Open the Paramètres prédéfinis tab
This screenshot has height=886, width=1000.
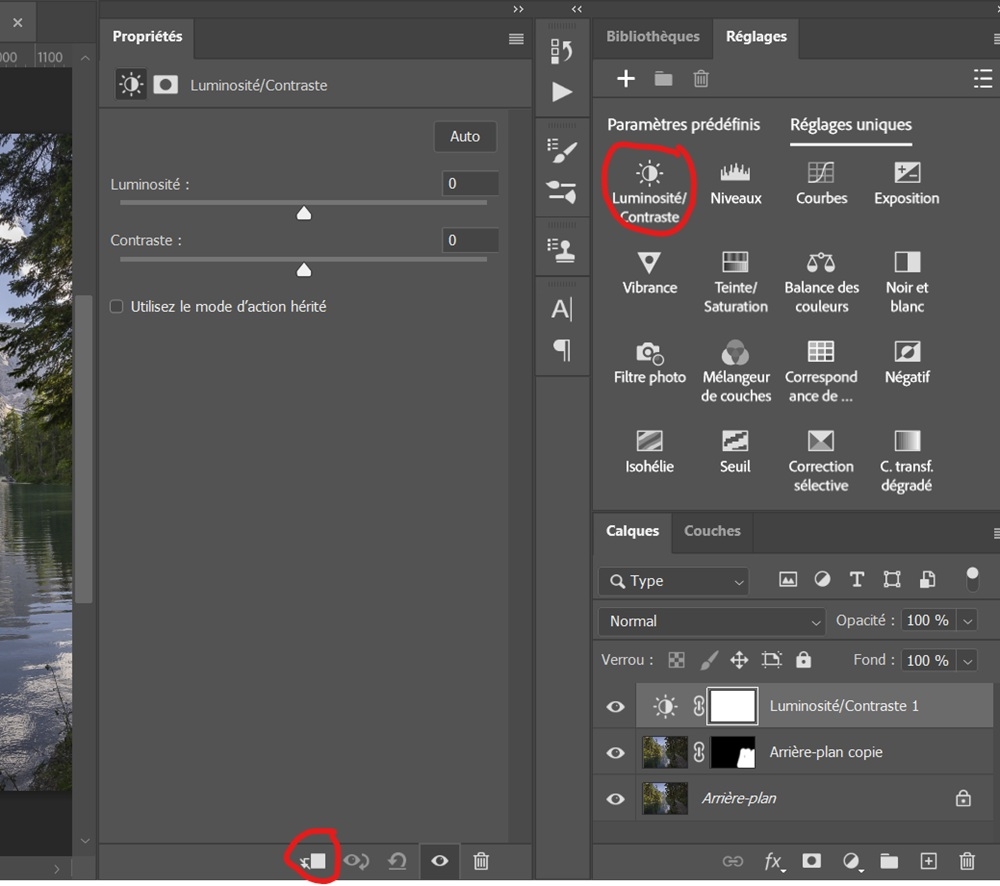click(683, 124)
